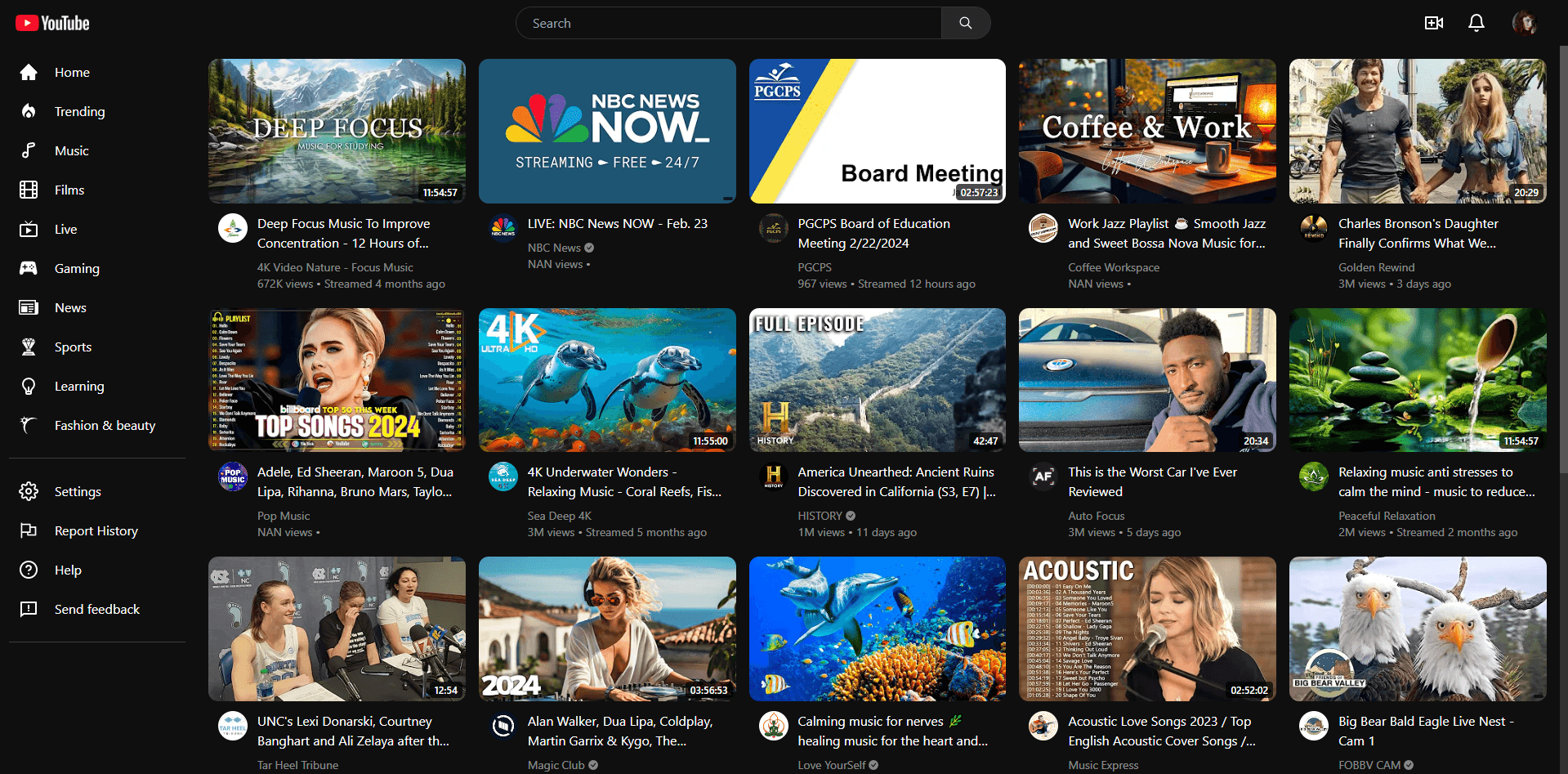The width and height of the screenshot is (1568, 774).
Task: Open Coffee Workspace channel avatar
Action: pyautogui.click(x=1043, y=228)
